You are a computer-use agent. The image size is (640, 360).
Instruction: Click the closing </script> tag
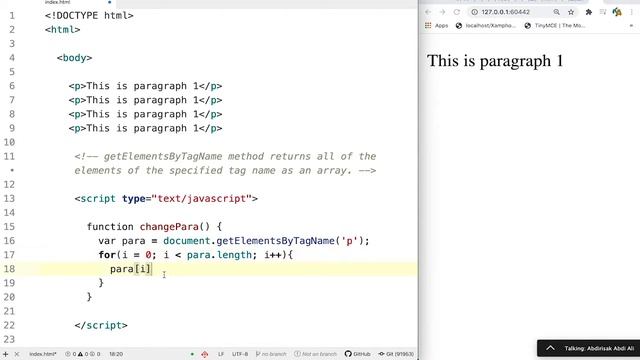pos(101,325)
